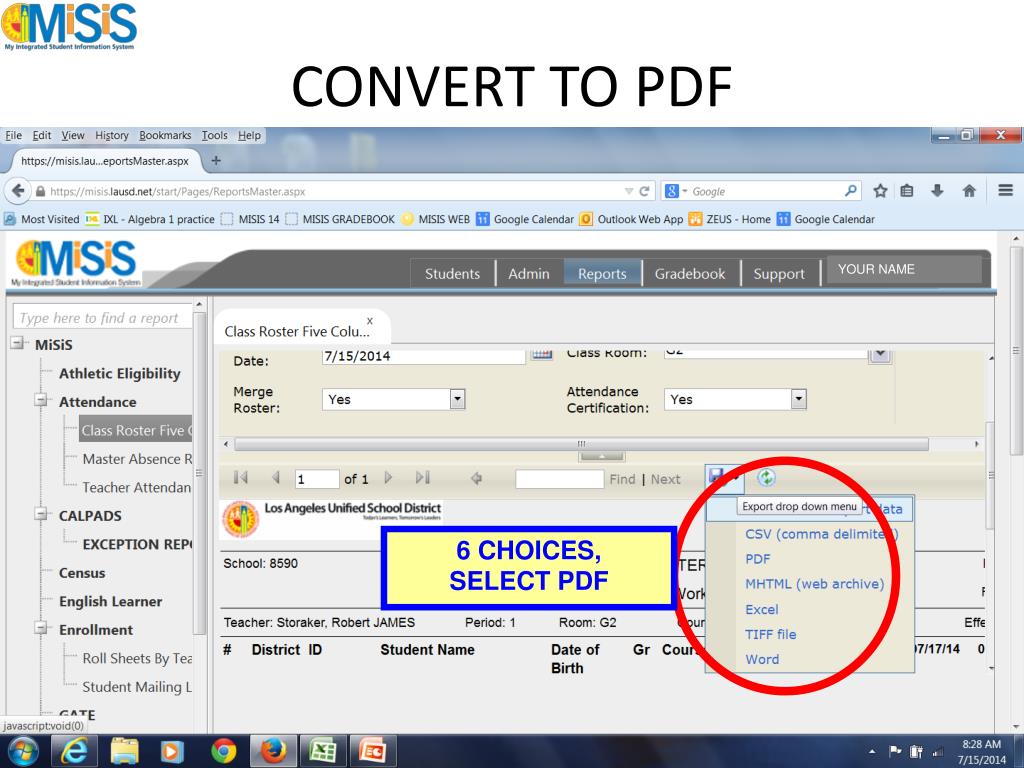Click the report search input field
This screenshot has width=1024, height=768.
pyautogui.click(x=102, y=317)
